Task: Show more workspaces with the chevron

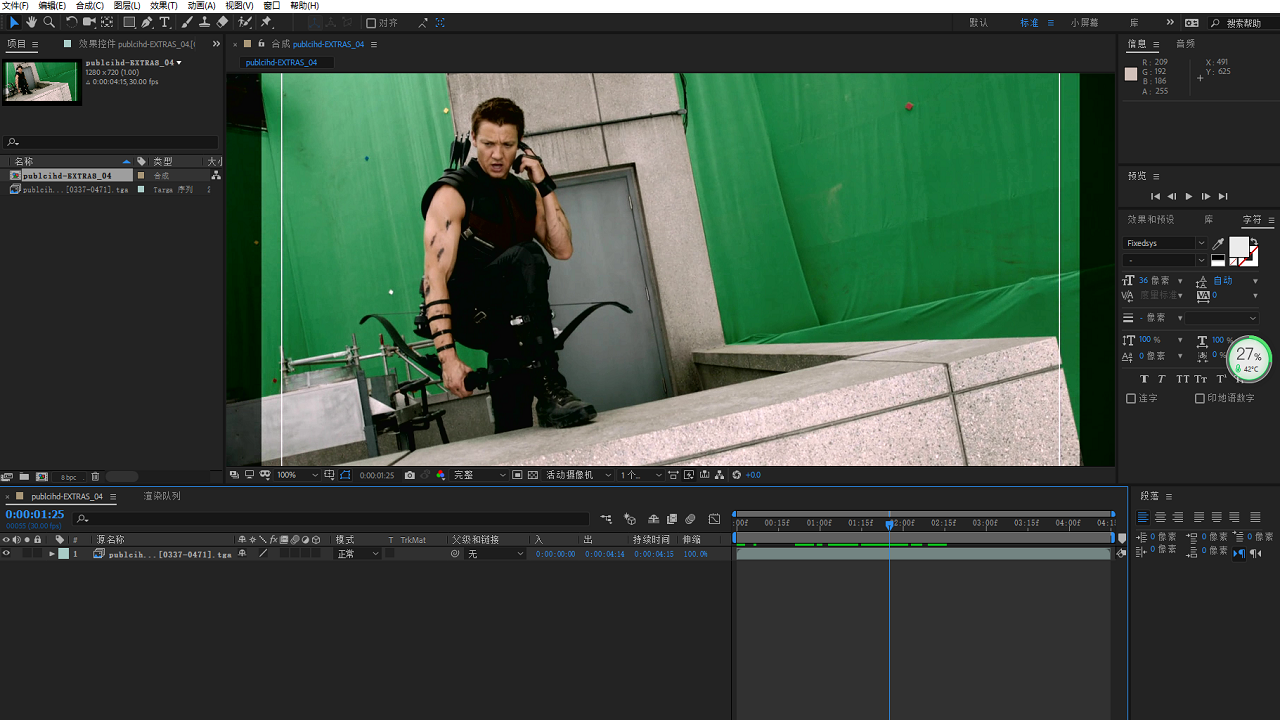Action: pyautogui.click(x=1170, y=22)
